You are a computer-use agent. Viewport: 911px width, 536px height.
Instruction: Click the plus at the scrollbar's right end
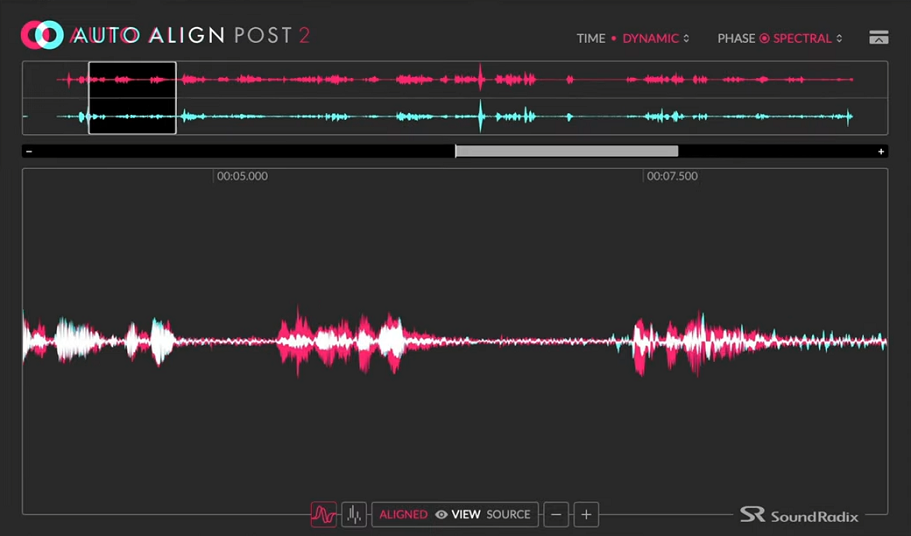(881, 152)
